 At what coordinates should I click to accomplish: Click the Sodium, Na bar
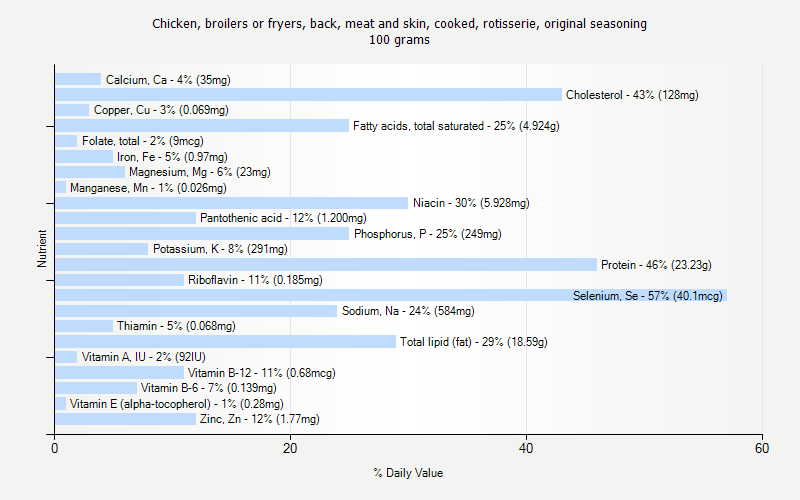tap(196, 311)
